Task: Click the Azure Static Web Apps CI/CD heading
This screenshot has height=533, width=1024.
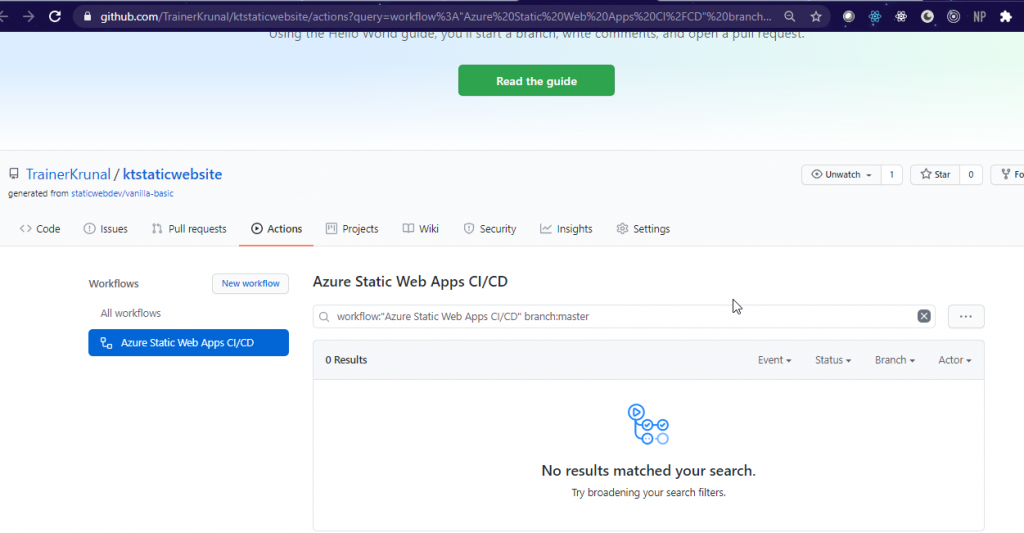Action: point(410,282)
